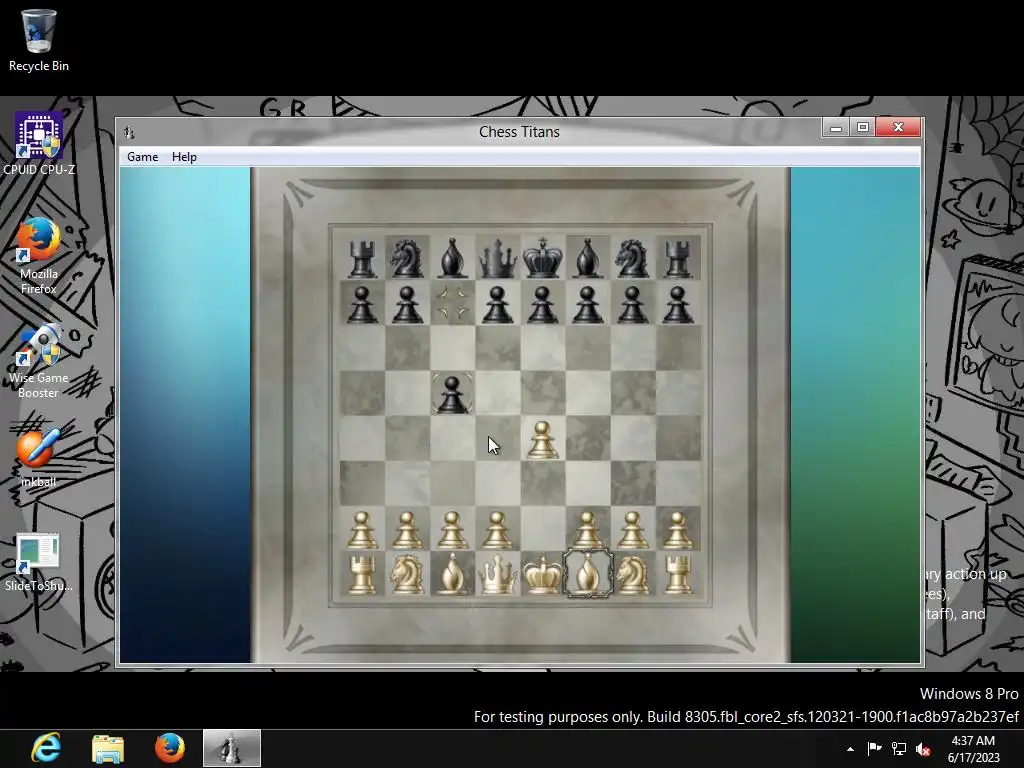
Task: Open network tray icon
Action: (899, 748)
